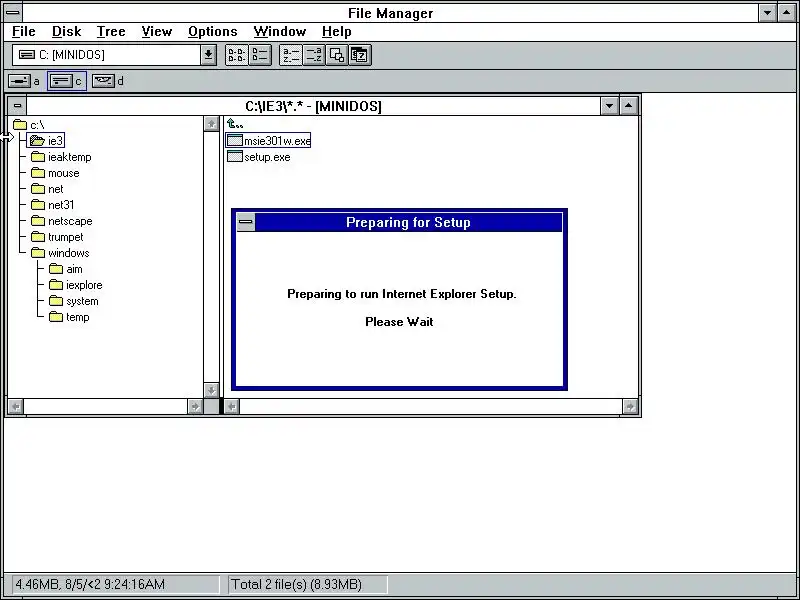
Task: Click the tree pane scroll down arrow
Action: [211, 391]
